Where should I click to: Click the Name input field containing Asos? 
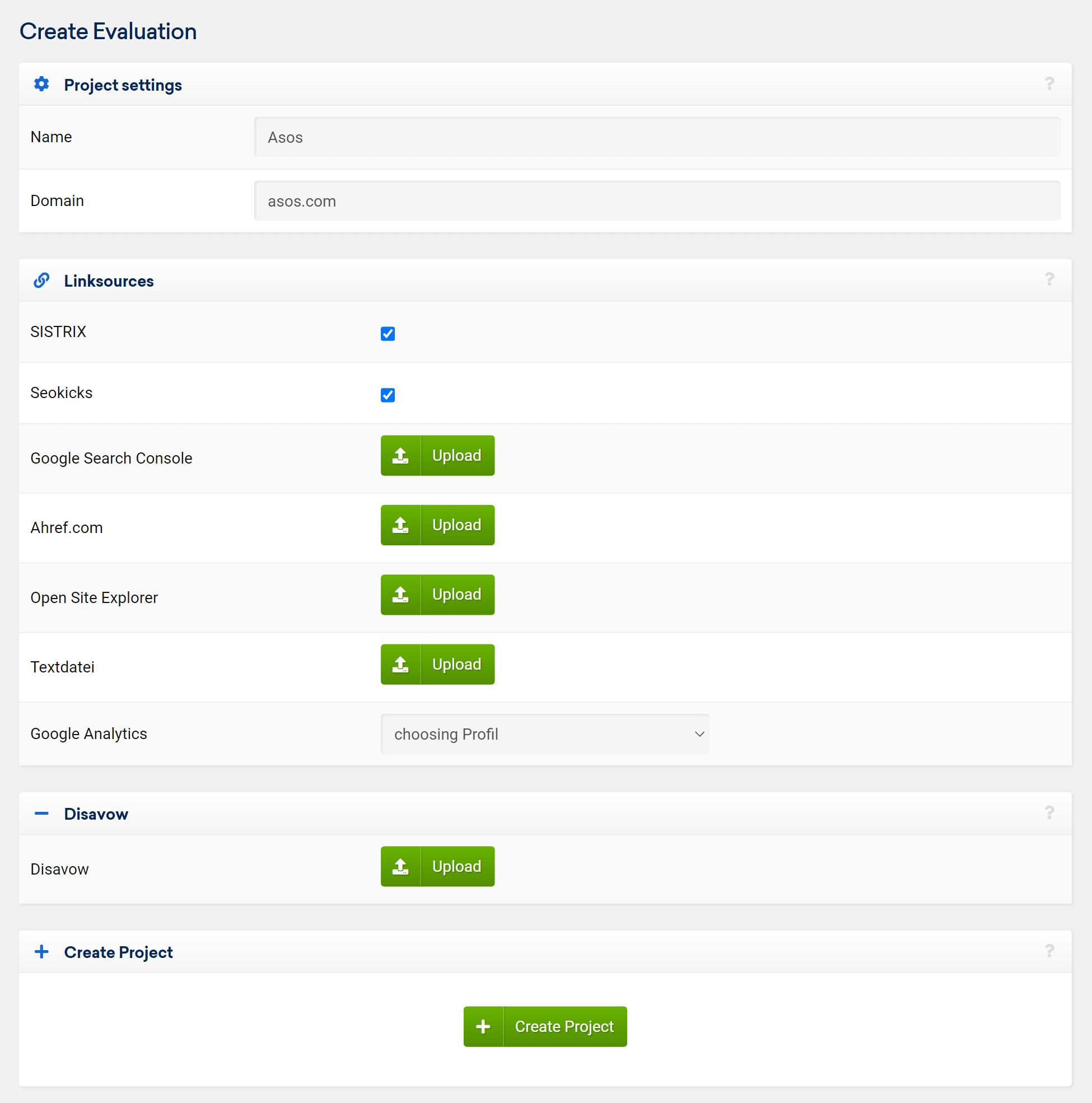(x=657, y=137)
